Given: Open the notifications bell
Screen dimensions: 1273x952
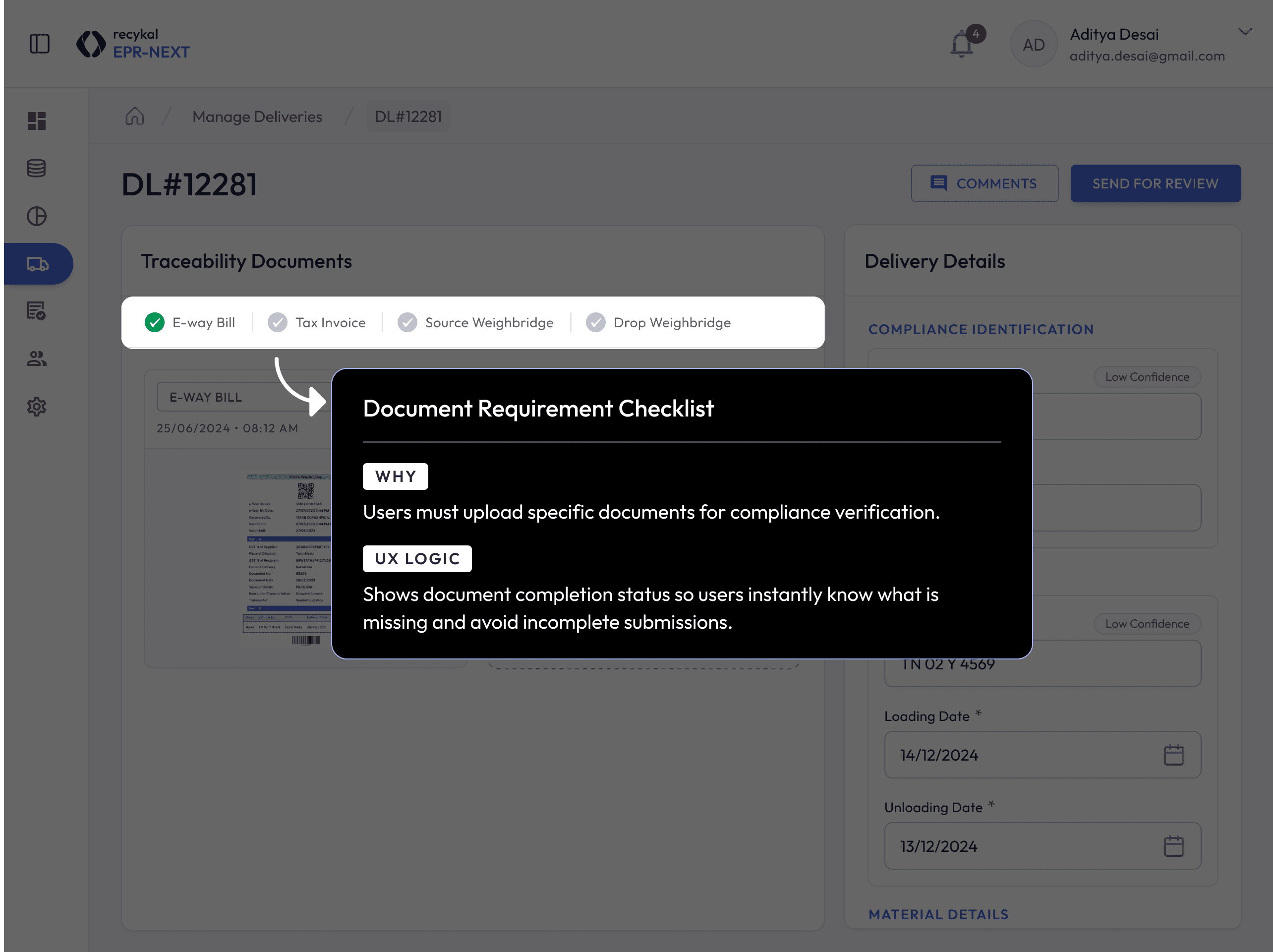Looking at the screenshot, I should 962,45.
